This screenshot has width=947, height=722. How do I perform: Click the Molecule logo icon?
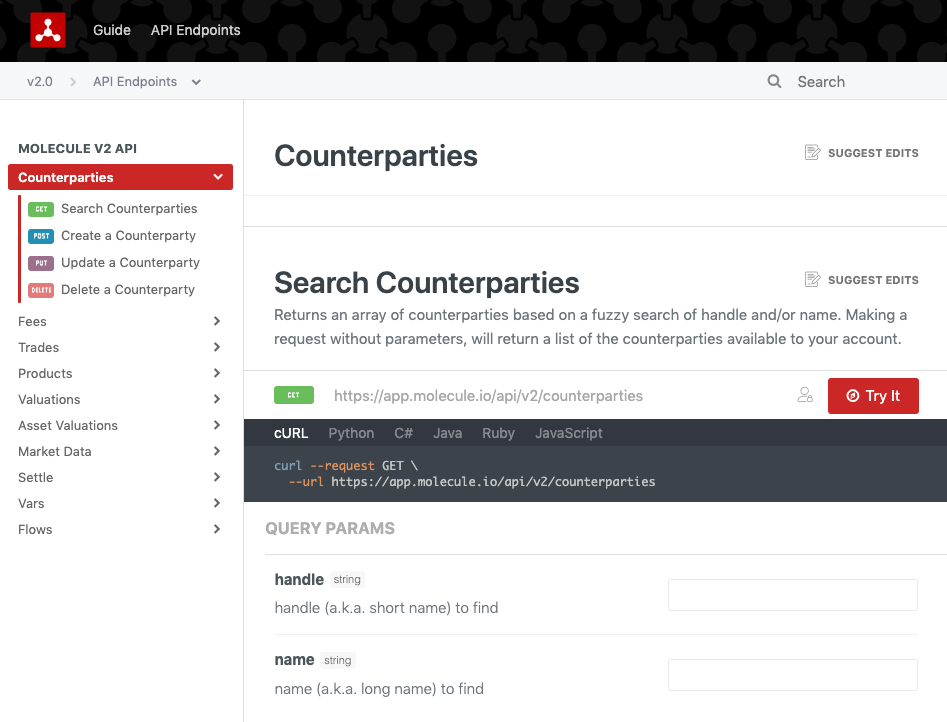(x=48, y=30)
